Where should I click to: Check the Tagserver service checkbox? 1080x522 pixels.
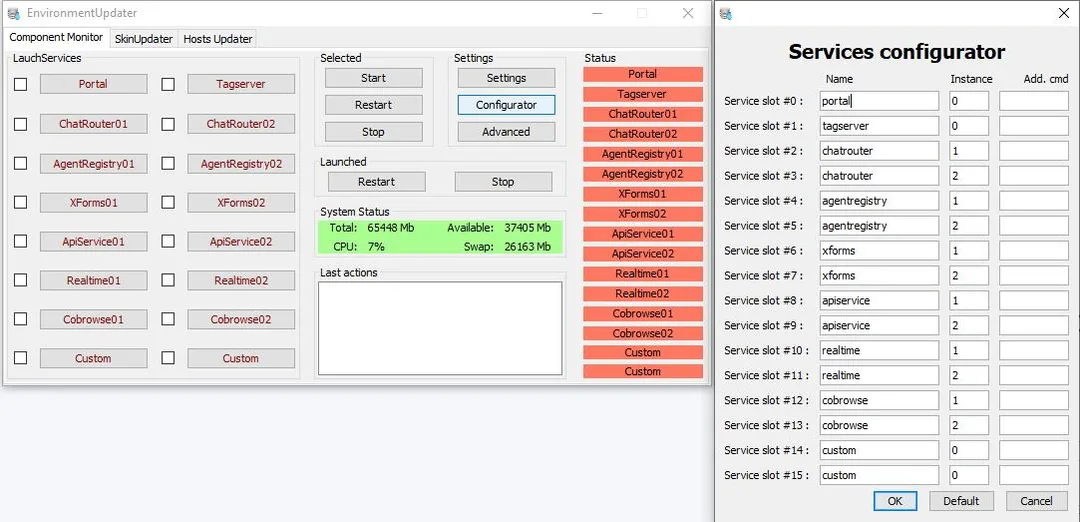click(x=168, y=84)
